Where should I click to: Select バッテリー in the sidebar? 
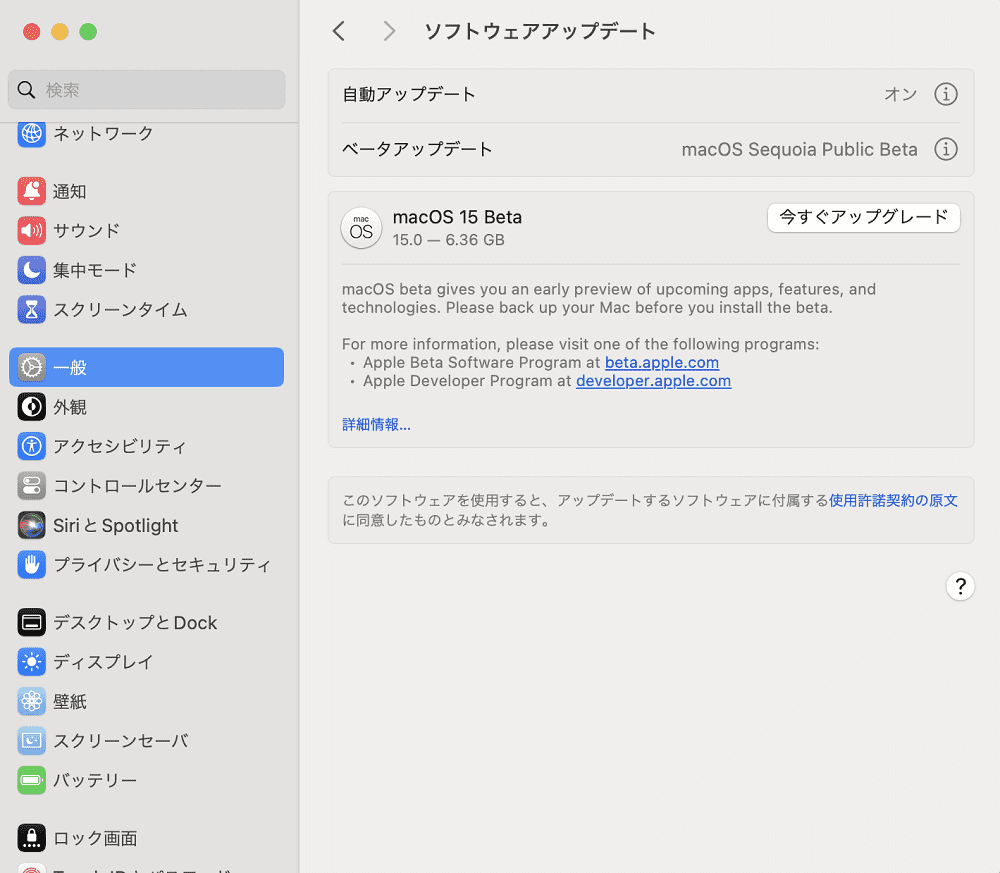[147, 780]
